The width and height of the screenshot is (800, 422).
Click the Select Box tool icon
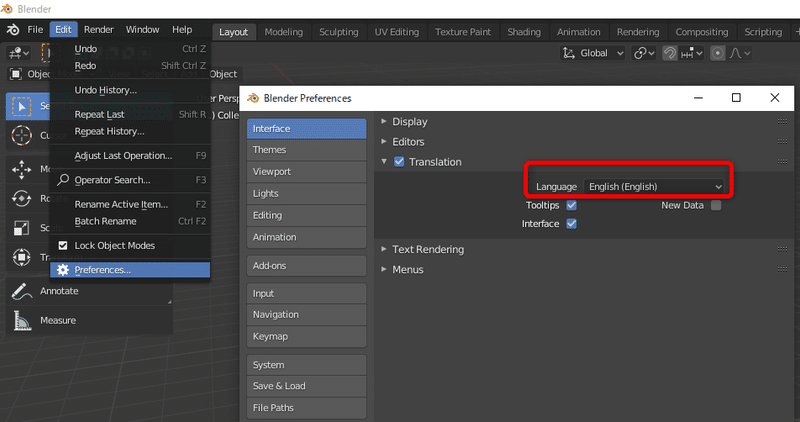coord(21,106)
